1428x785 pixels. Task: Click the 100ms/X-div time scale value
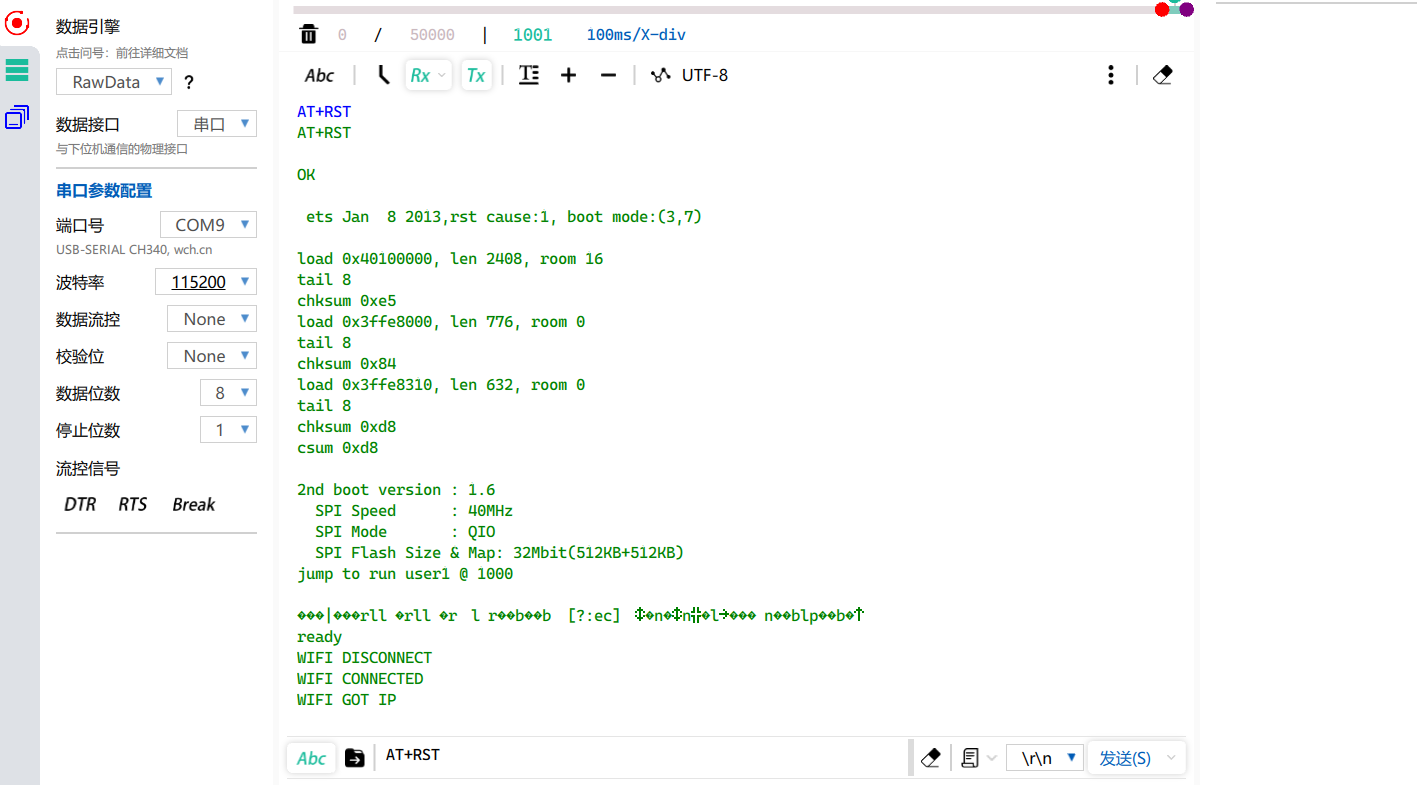pyautogui.click(x=636, y=35)
